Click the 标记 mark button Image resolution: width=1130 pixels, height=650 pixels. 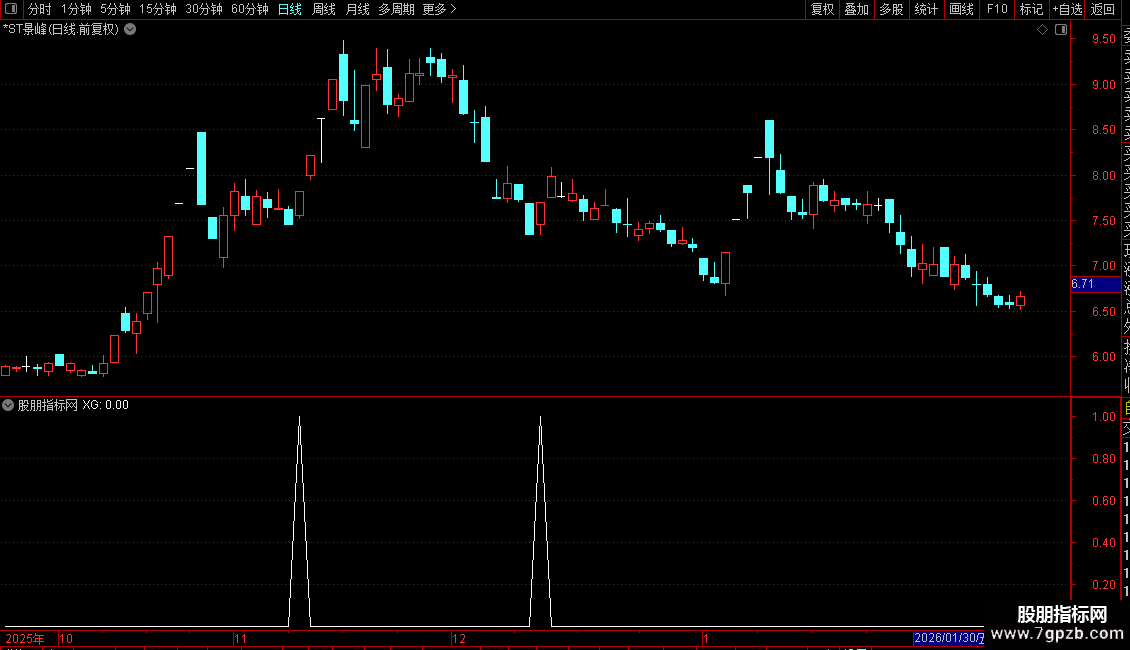click(1031, 9)
